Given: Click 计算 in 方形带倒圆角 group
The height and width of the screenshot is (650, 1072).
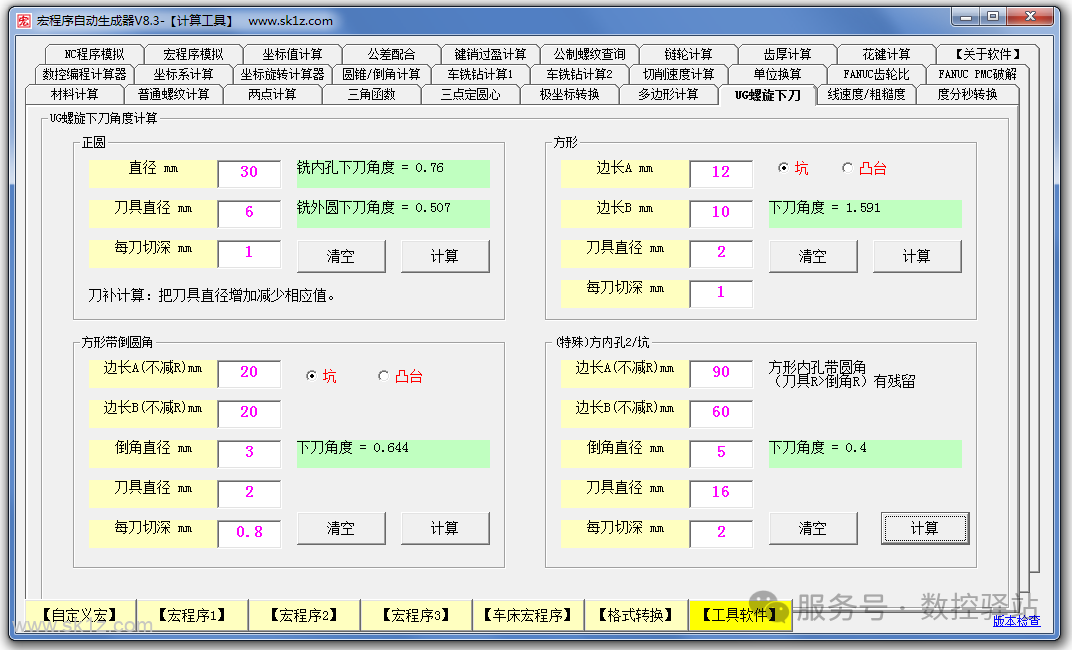Looking at the screenshot, I should tap(445, 528).
